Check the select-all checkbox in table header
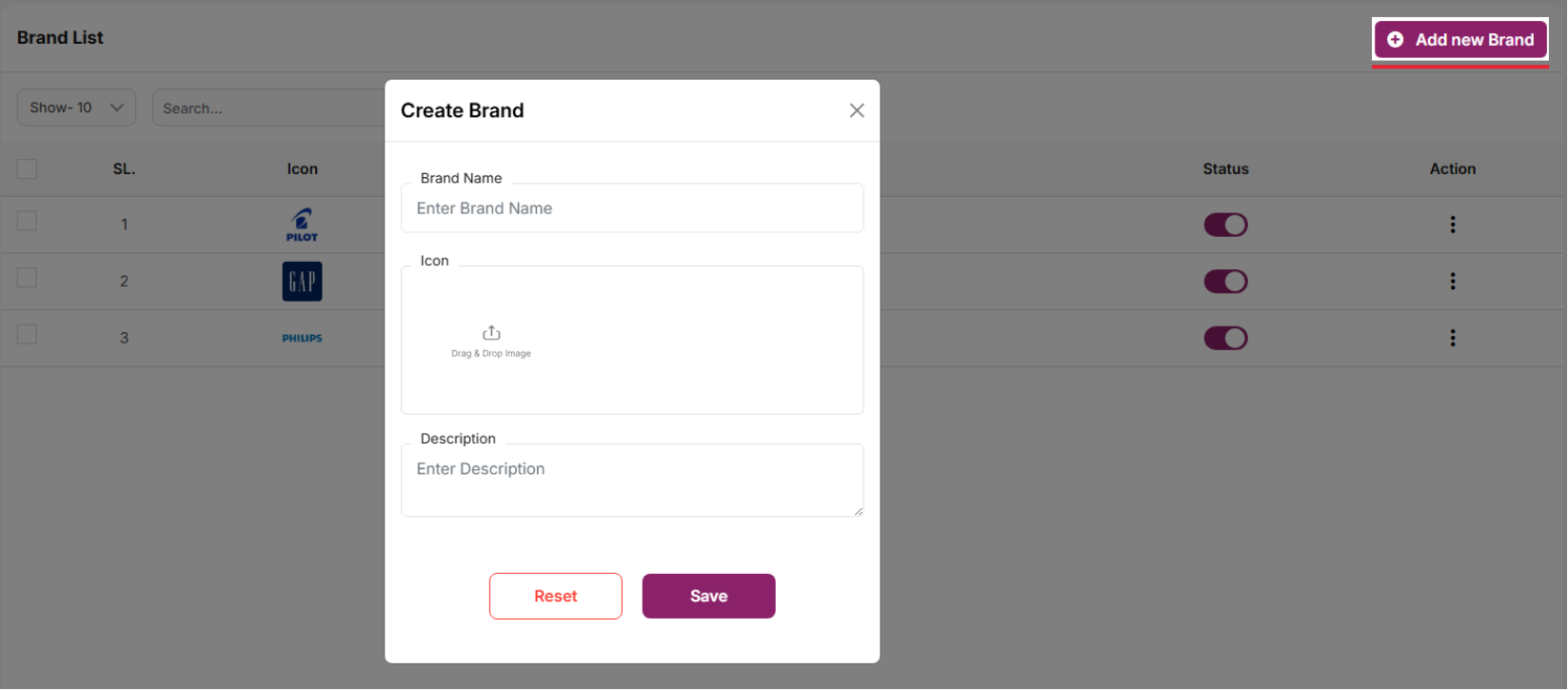This screenshot has width=1568, height=690. click(27, 168)
